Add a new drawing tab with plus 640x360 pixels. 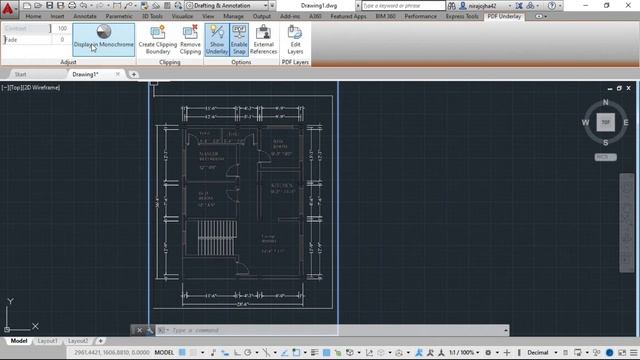point(133,74)
